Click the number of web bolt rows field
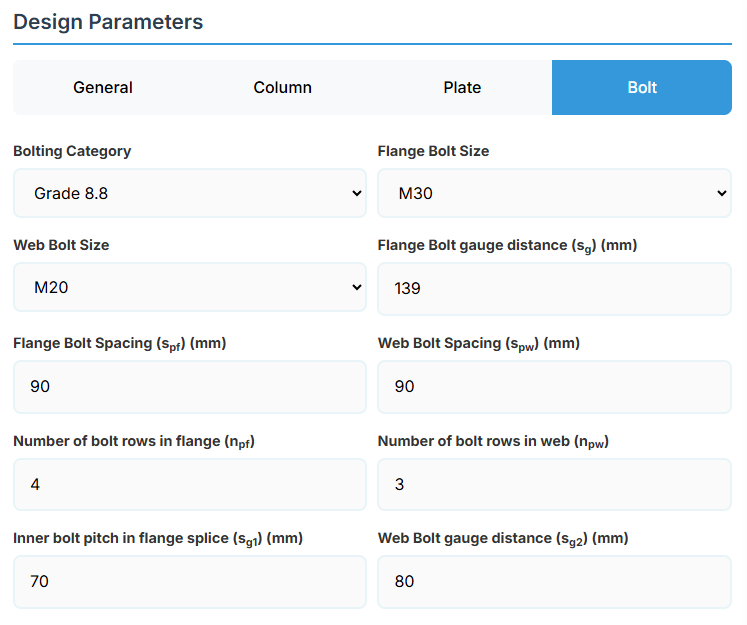This screenshot has height=625, width=747. click(x=554, y=484)
